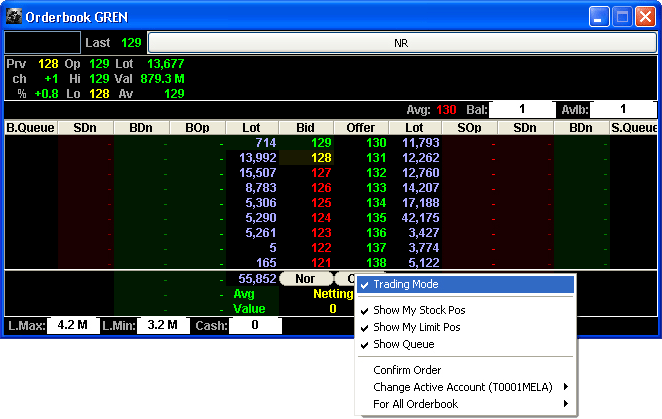Viewport: 662px width, 419px height.
Task: Click offer lot 17,188
Action: click(421, 203)
